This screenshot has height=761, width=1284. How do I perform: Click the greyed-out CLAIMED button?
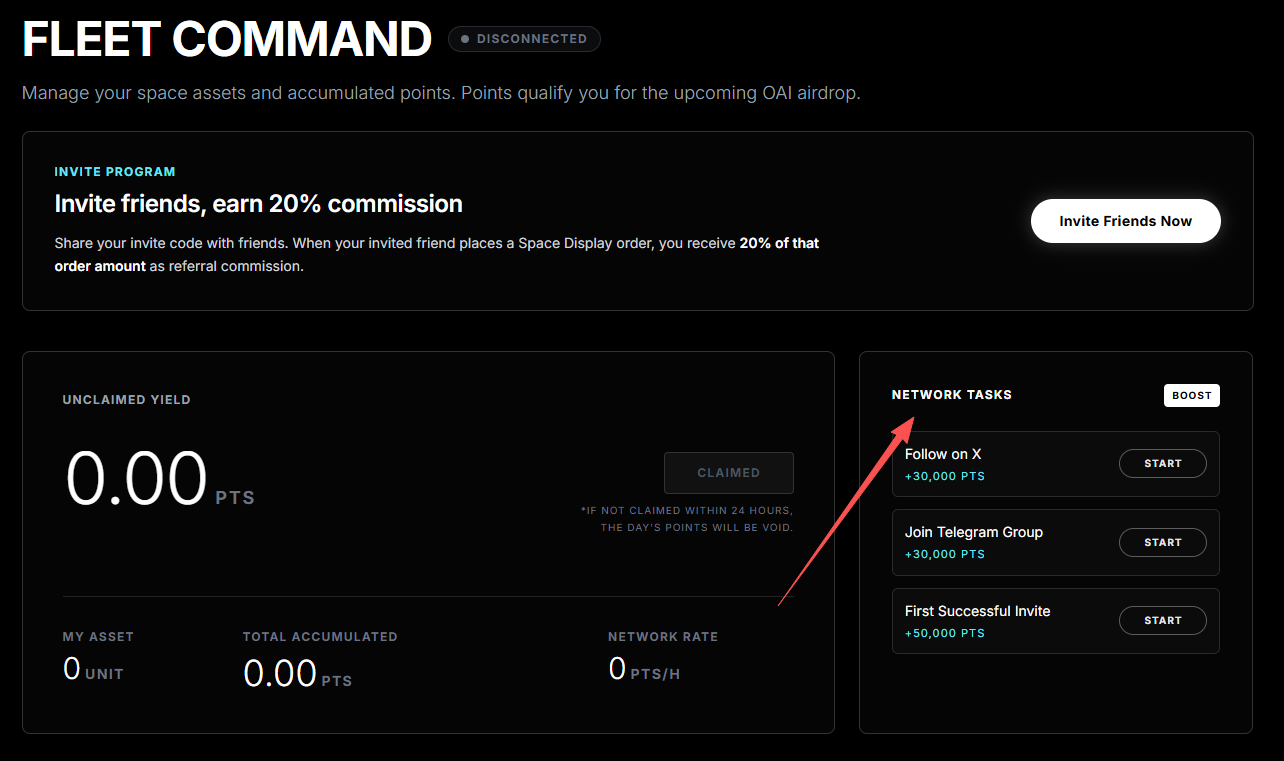(729, 473)
